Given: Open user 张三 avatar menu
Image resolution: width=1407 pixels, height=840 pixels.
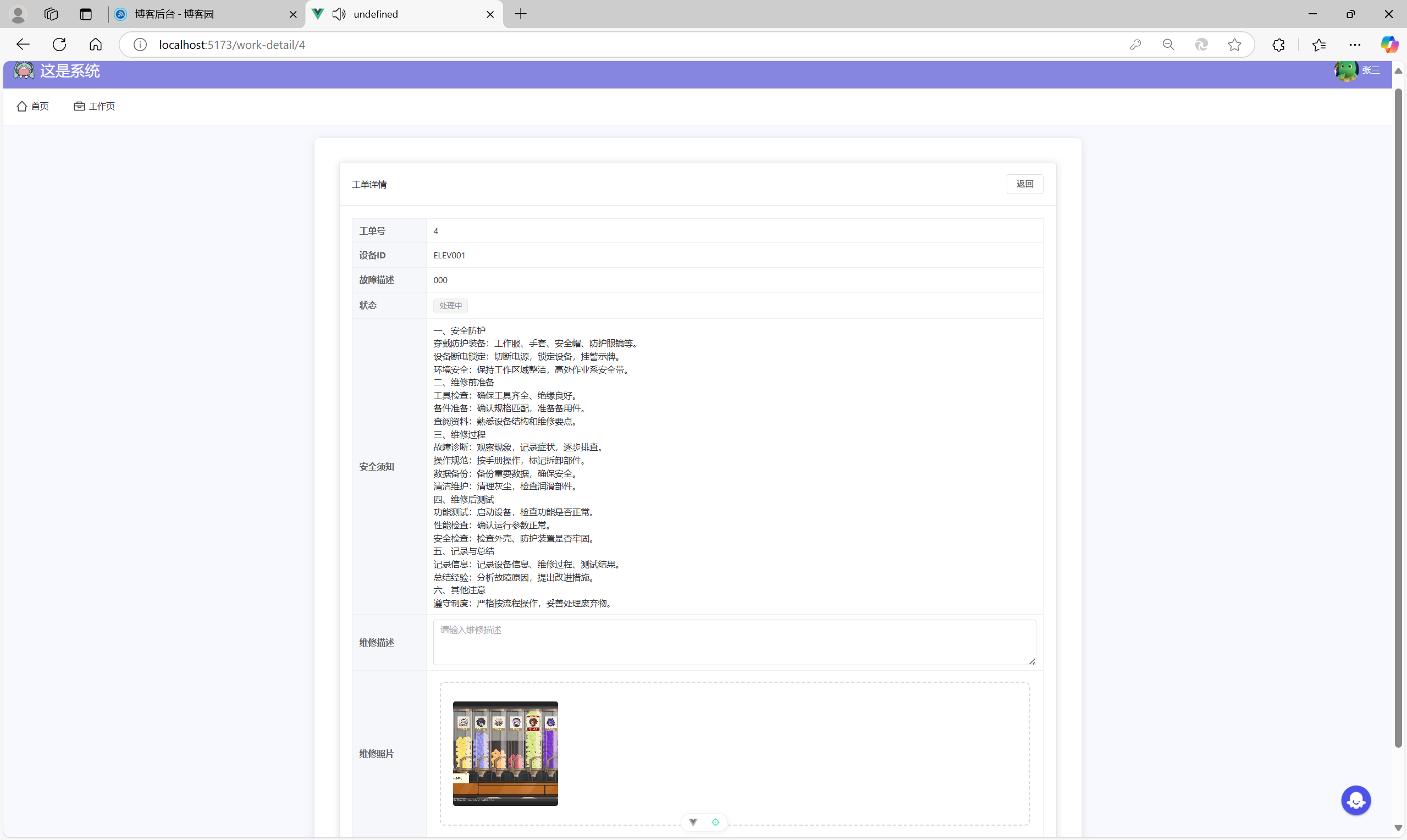Looking at the screenshot, I should click(x=1347, y=70).
